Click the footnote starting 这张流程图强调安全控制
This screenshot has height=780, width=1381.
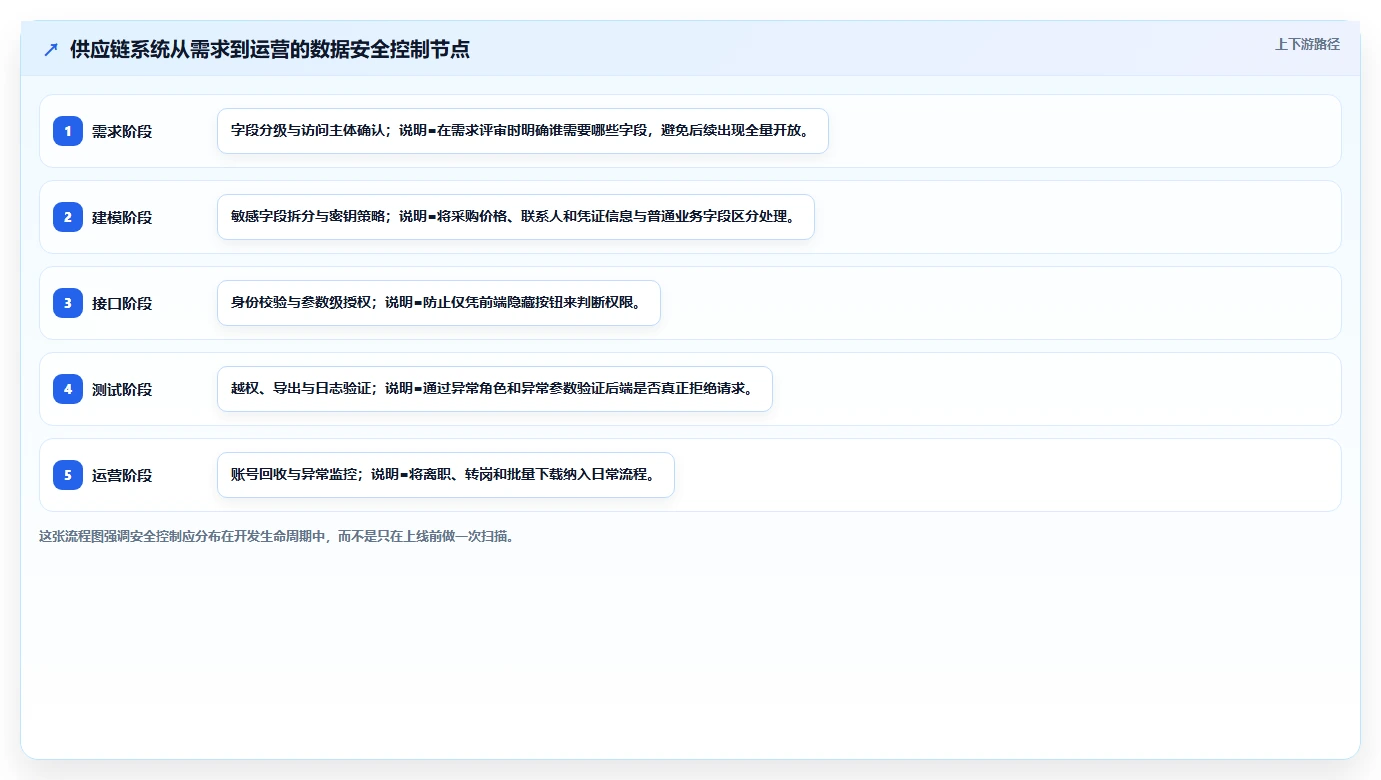click(x=278, y=536)
